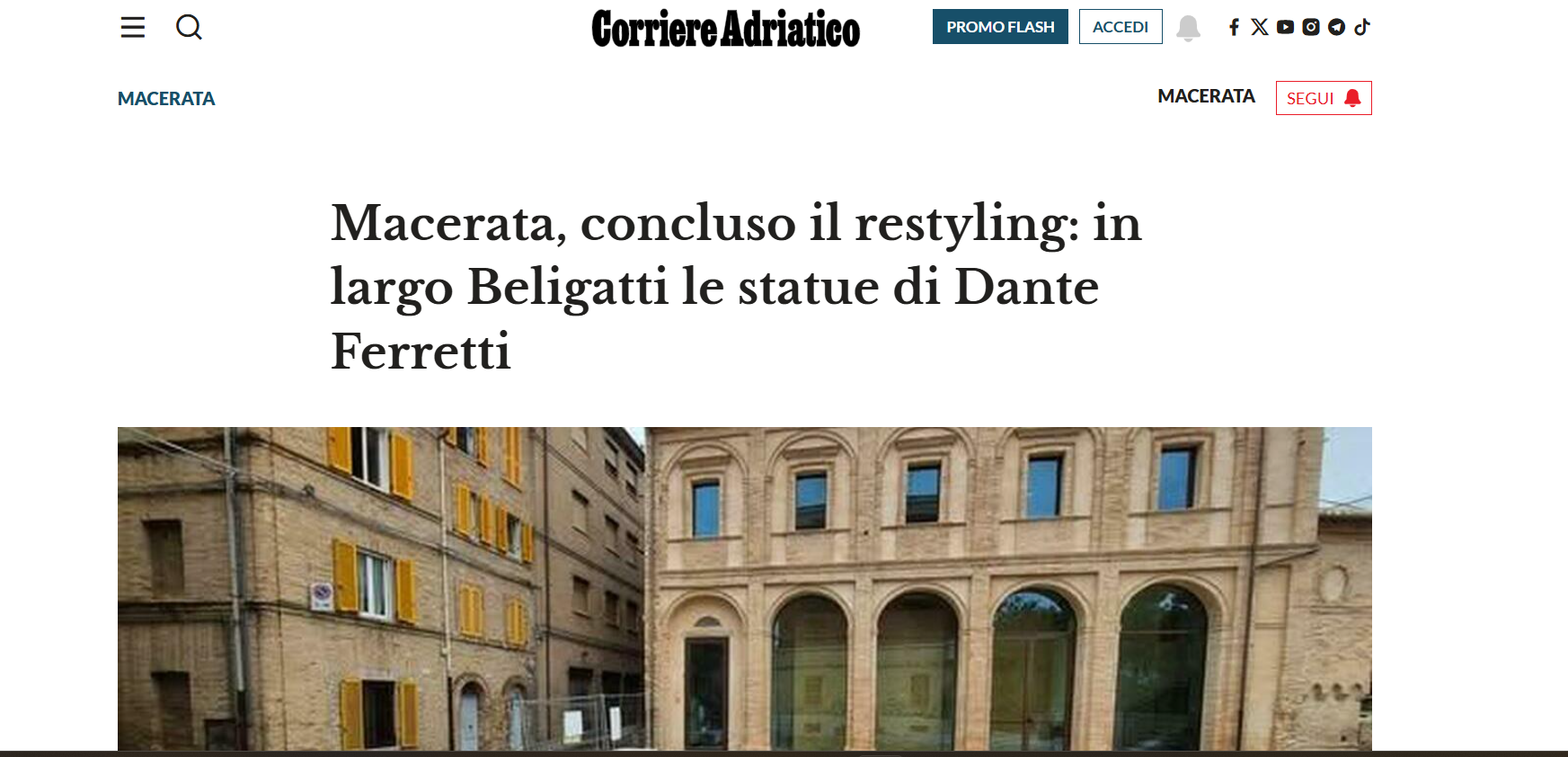Open the X (Twitter) profile icon

point(1260,27)
